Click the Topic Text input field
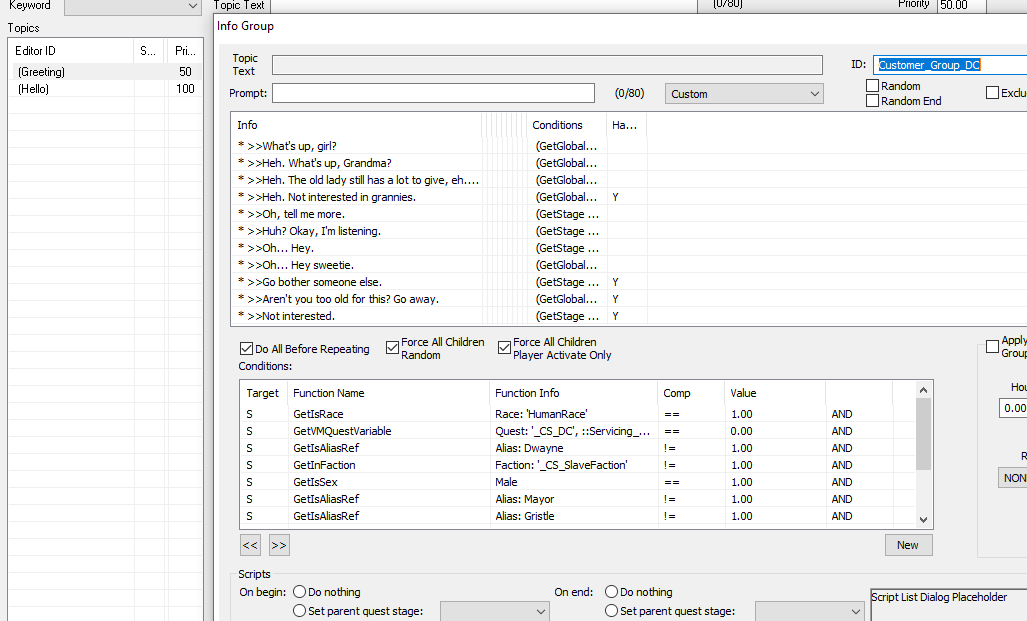The height and width of the screenshot is (621, 1027). (x=548, y=65)
